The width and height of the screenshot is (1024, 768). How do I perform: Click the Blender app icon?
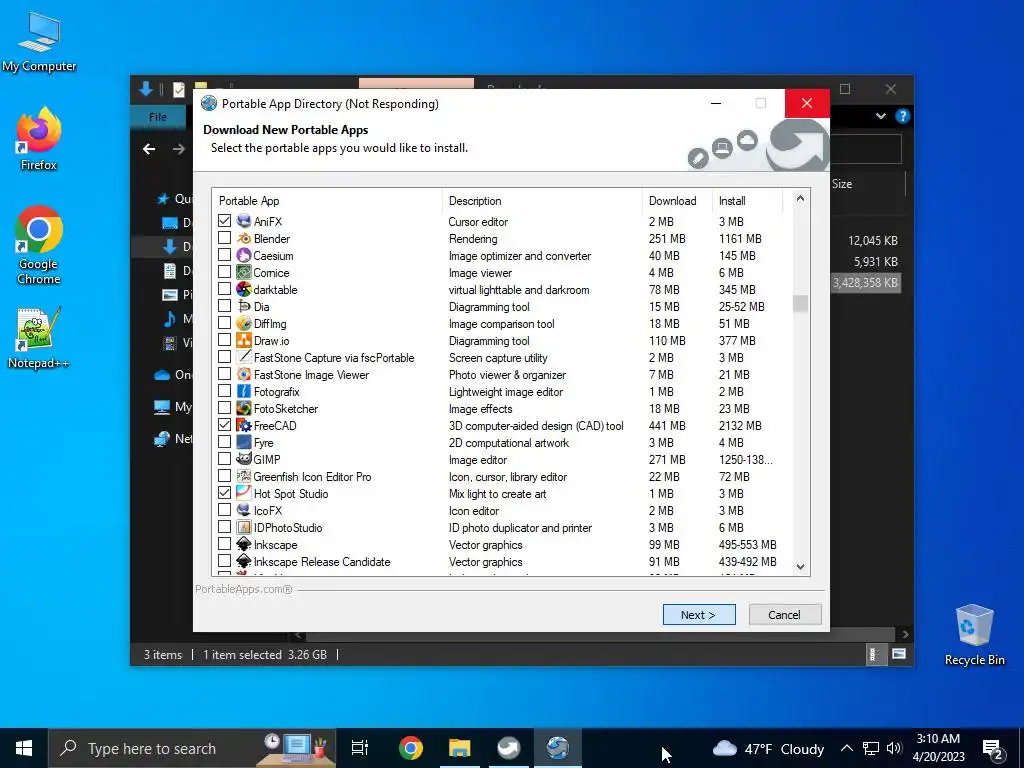[244, 238]
